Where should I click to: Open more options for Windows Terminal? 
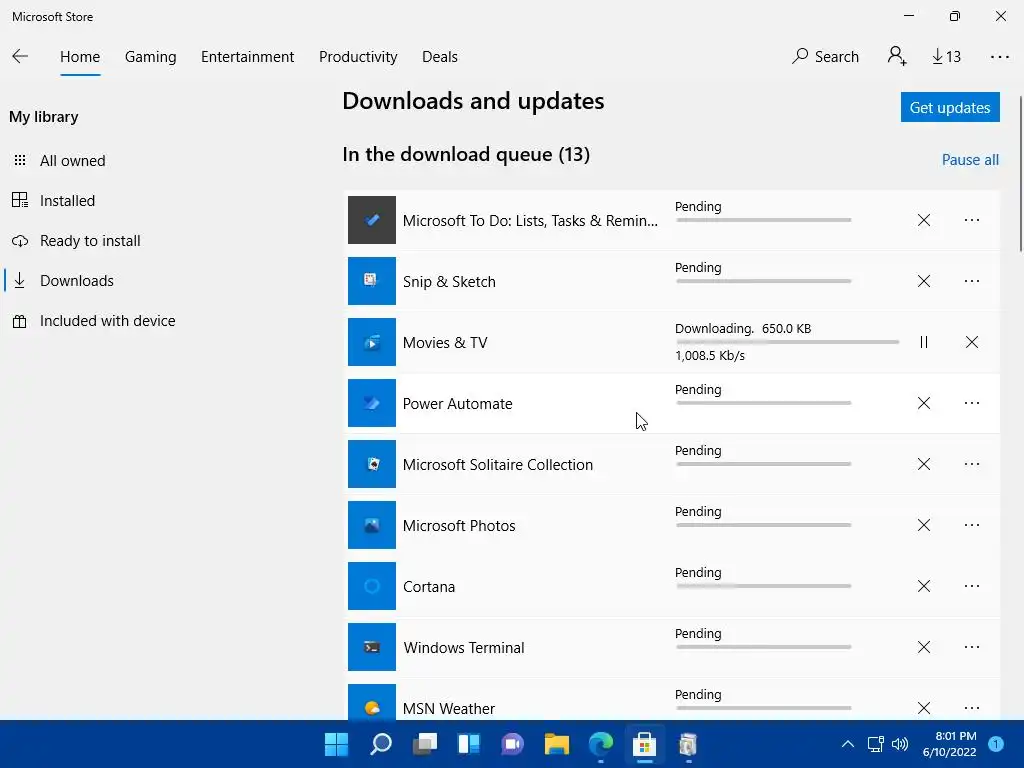coord(972,647)
